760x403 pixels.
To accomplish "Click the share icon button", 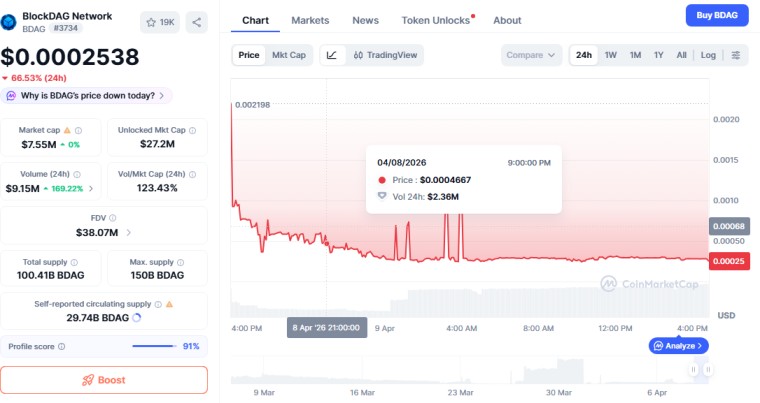I will [196, 21].
